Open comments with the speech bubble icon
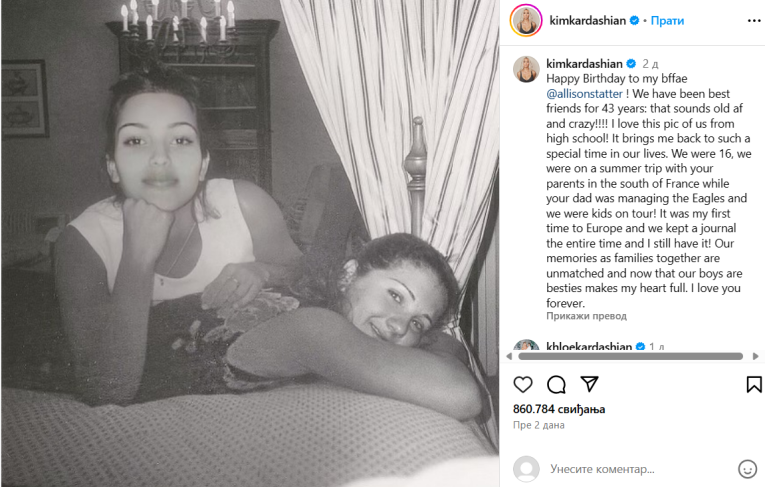This screenshot has height=487, width=765. tap(556, 385)
